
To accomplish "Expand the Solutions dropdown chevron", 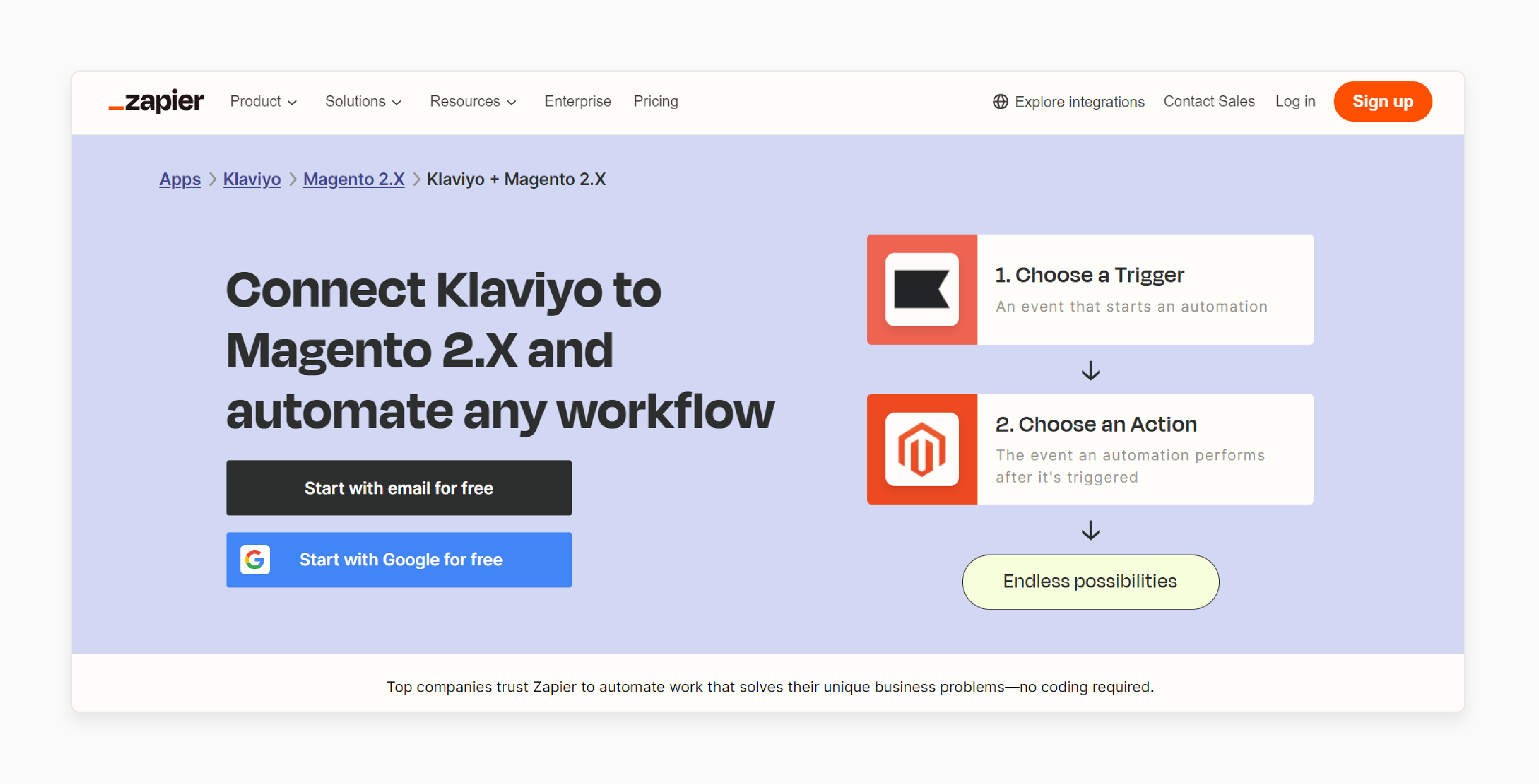I will coord(397,102).
